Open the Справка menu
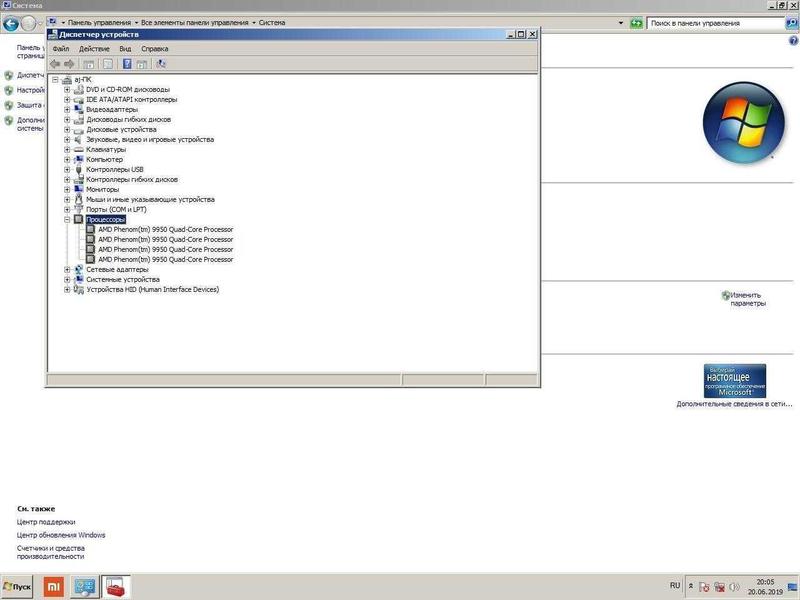800x600 pixels. point(155,49)
